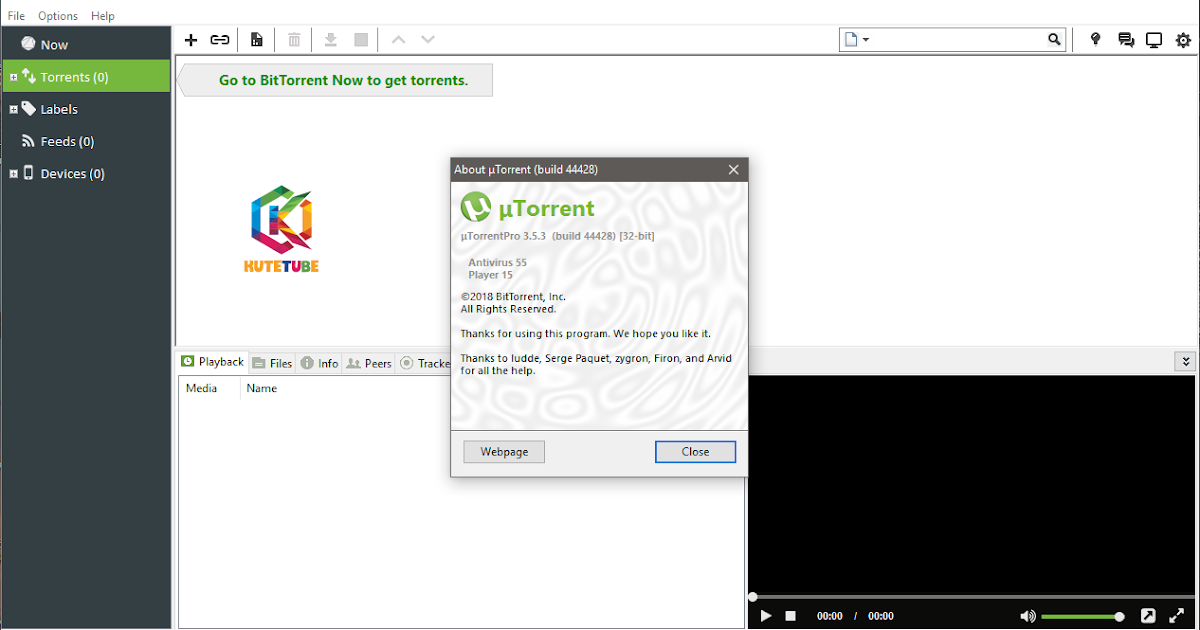Click the Add Torrent plus icon
Screen dimensions: 1200x630
191,40
